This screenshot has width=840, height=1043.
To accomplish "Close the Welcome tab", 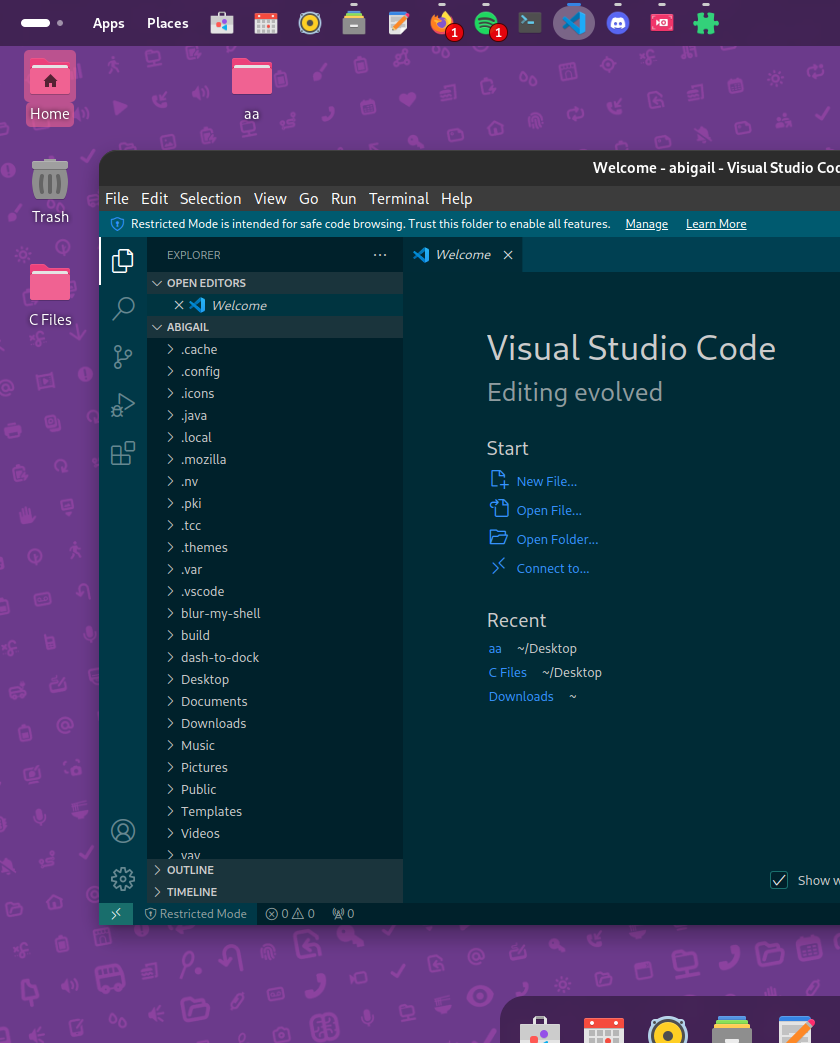I will (508, 255).
